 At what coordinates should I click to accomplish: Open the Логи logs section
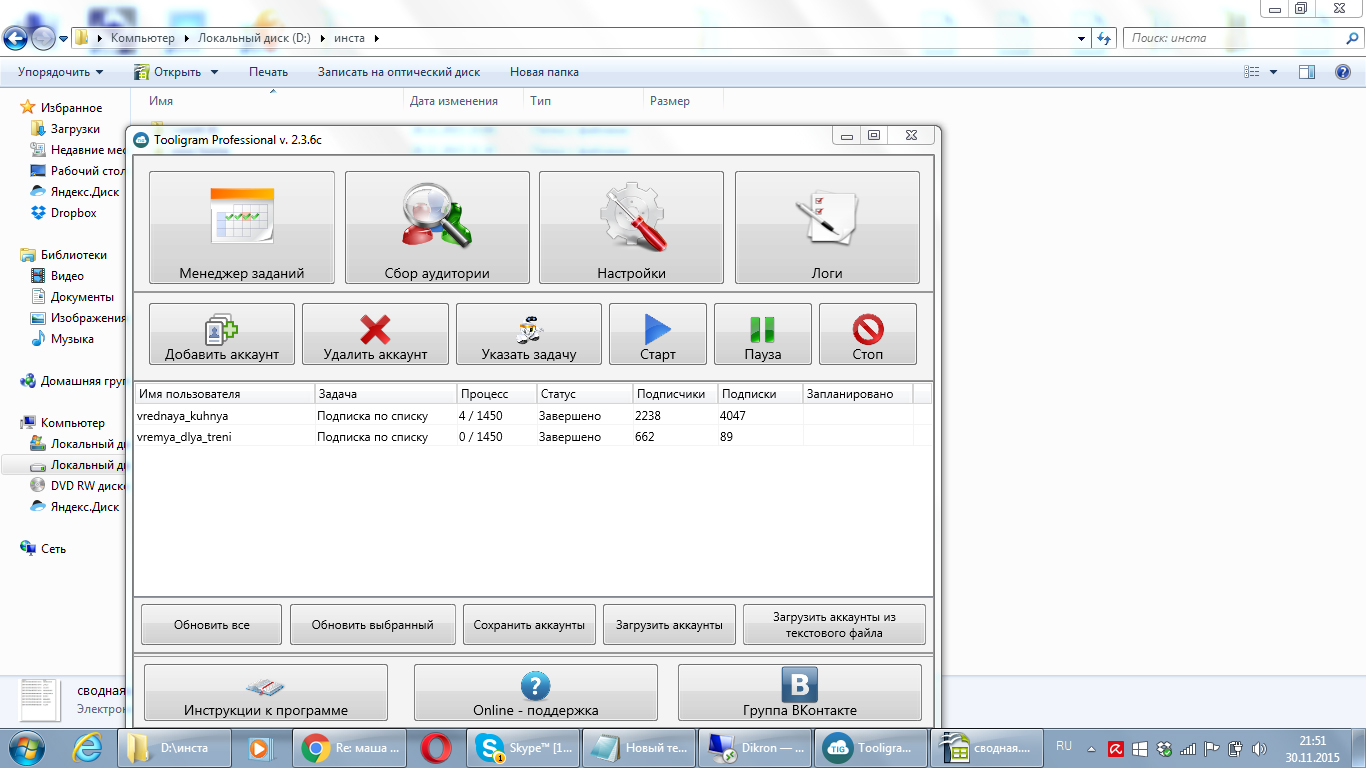click(827, 227)
